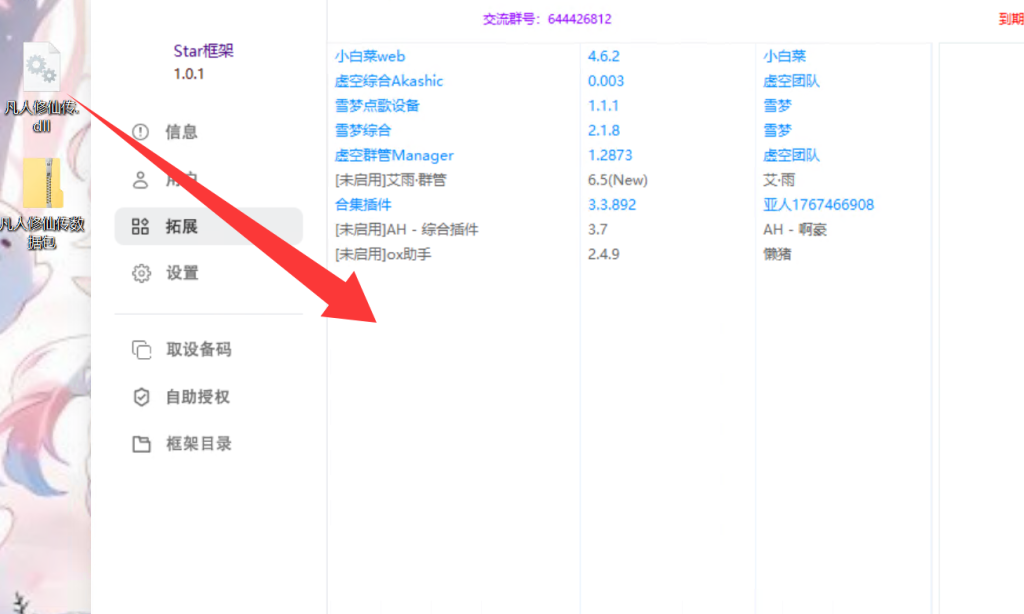The image size is (1024, 614).
Task: Select the 雪梦综合 plugin entry
Action: [x=363, y=130]
